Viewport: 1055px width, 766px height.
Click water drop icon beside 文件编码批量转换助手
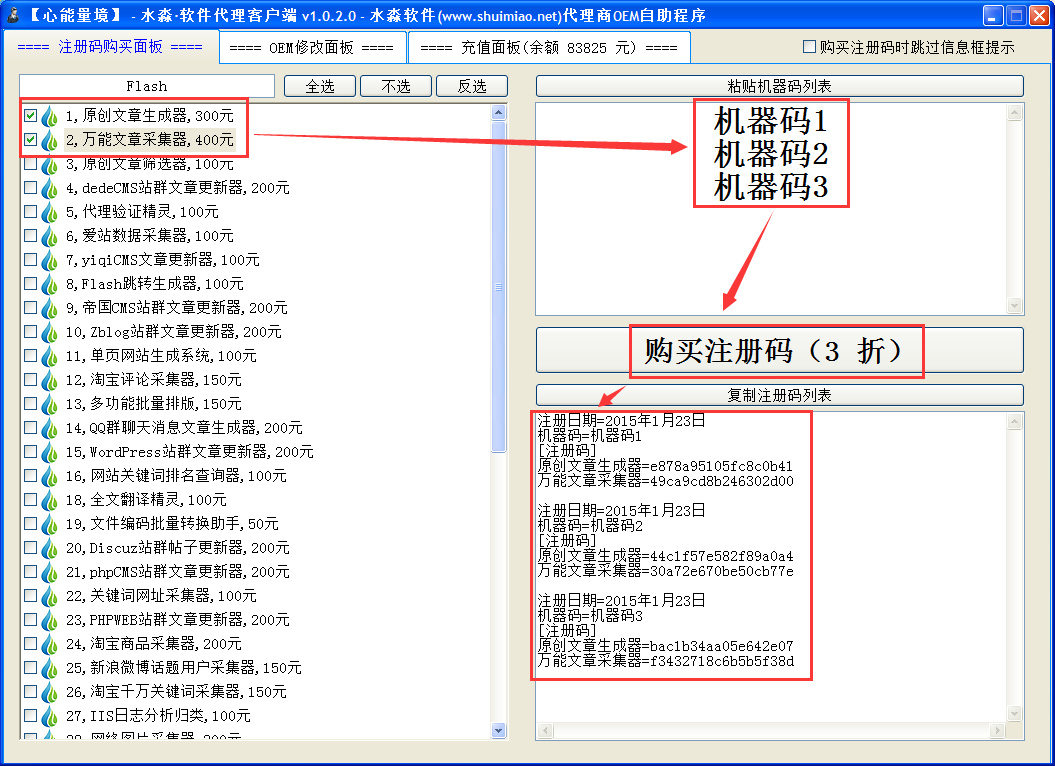(x=49, y=524)
